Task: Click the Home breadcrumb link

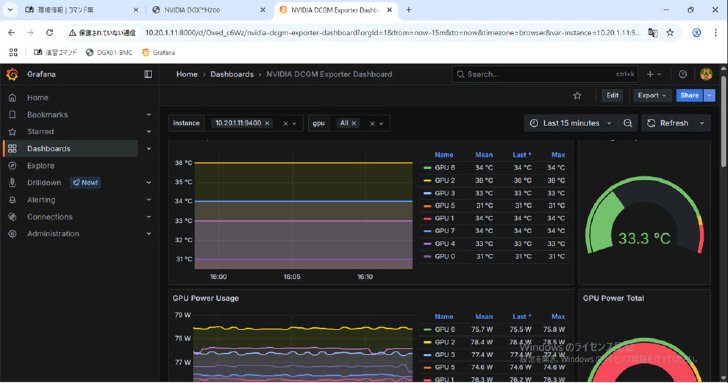Action: tap(187, 74)
